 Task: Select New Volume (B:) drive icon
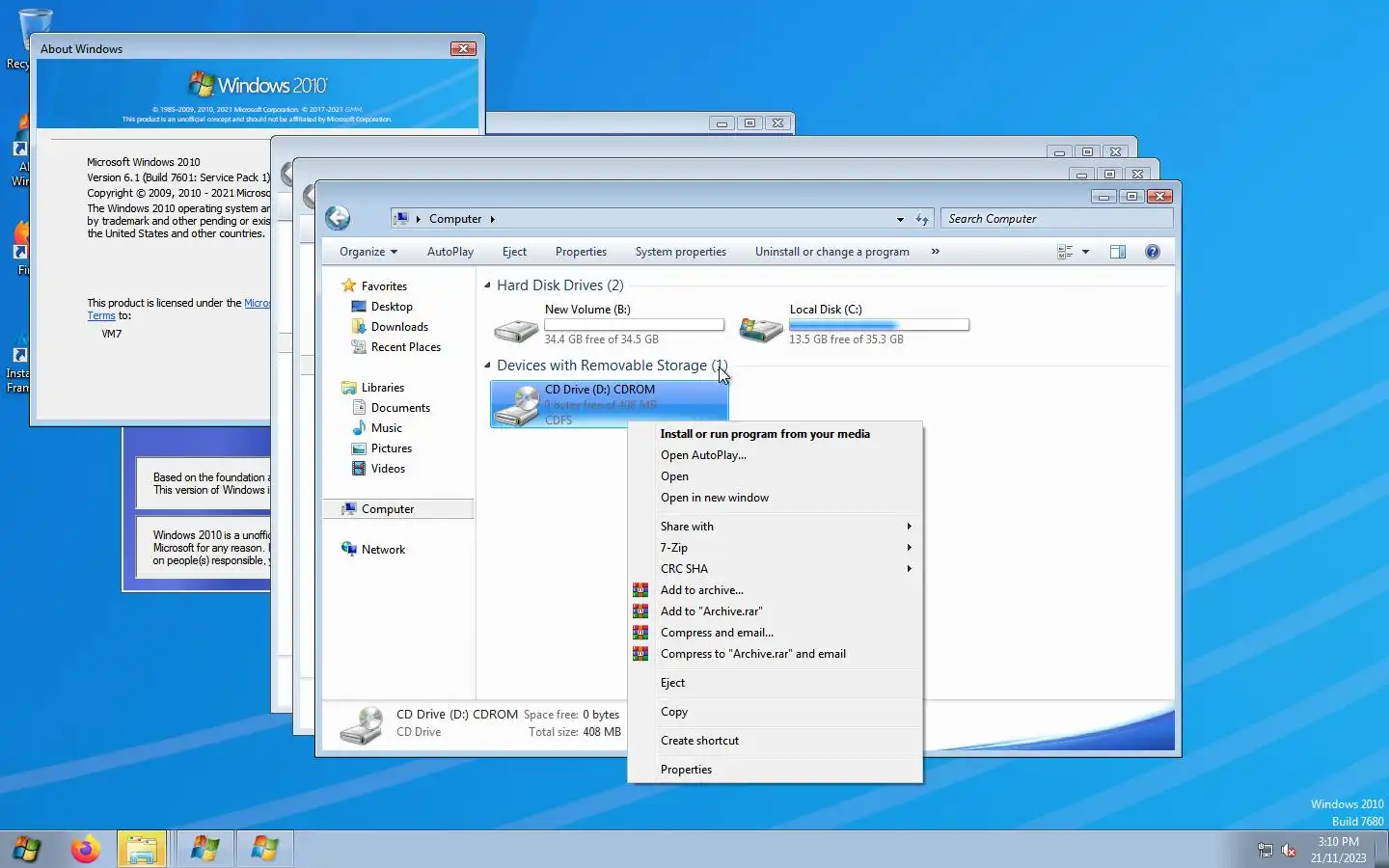(x=516, y=330)
